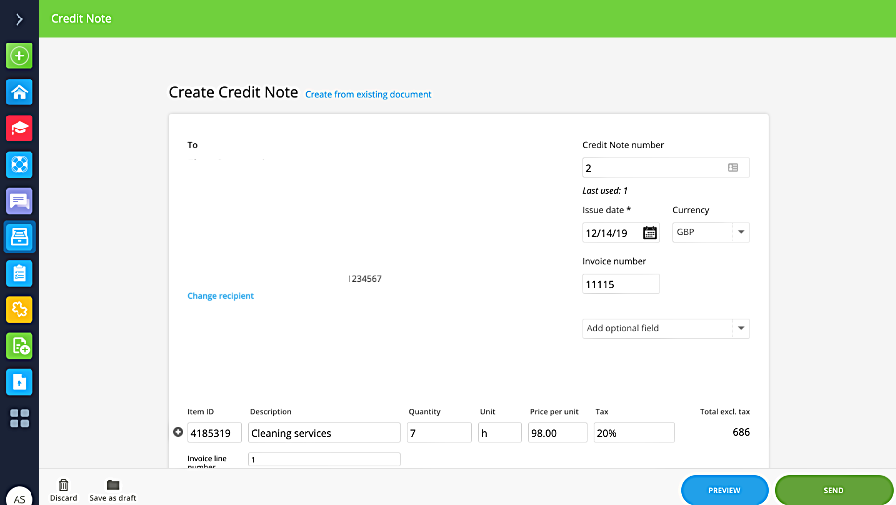Click the AS user avatar
The height and width of the screenshot is (505, 896).
pos(19,496)
